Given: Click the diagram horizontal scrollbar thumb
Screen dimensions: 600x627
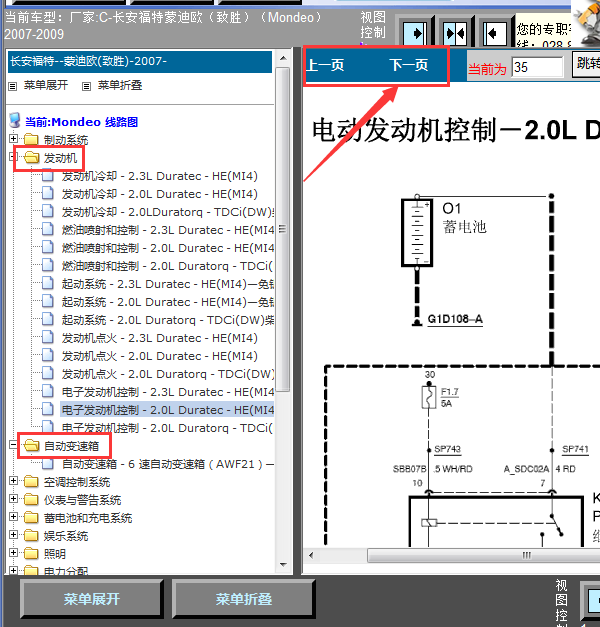Looking at the screenshot, I should 484,555.
